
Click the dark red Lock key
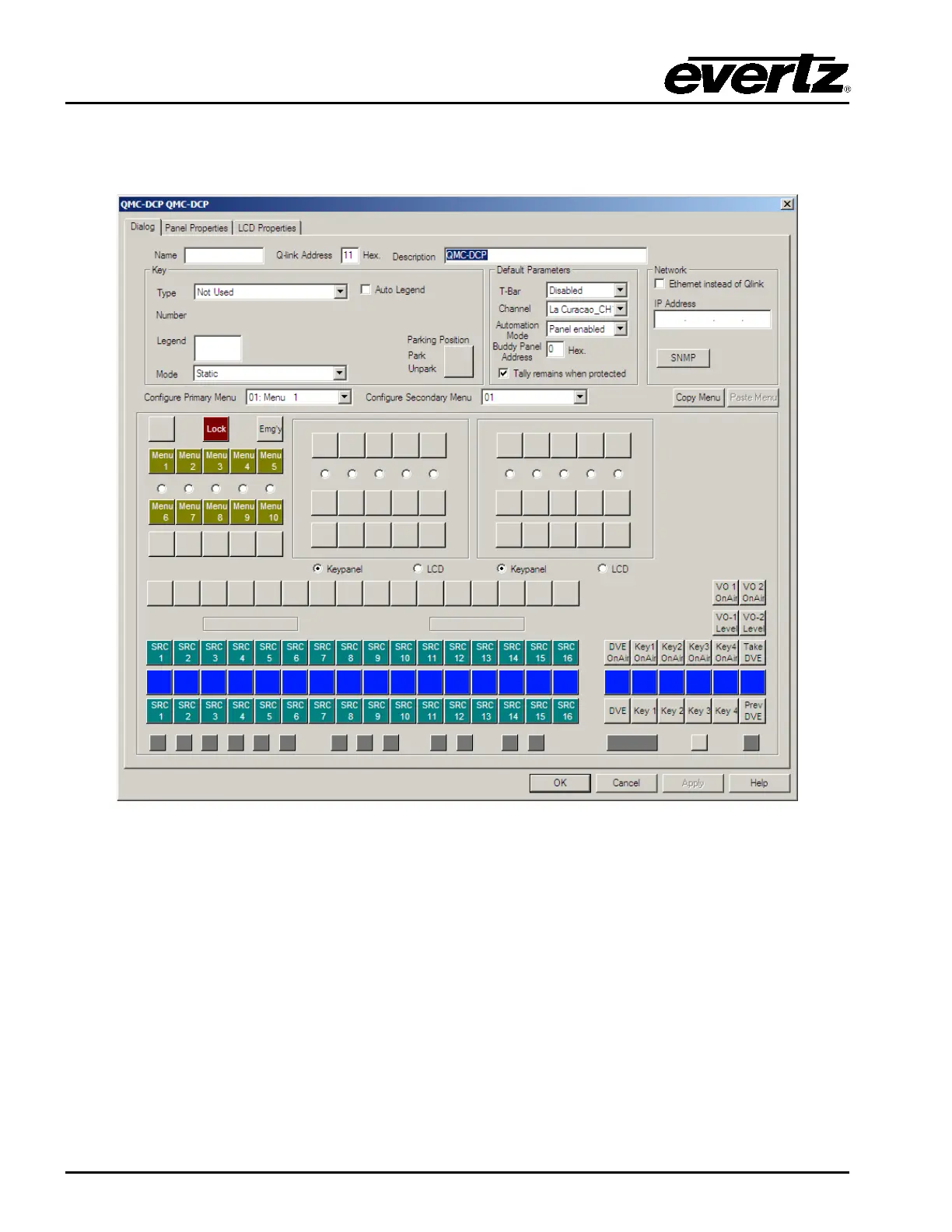point(216,429)
